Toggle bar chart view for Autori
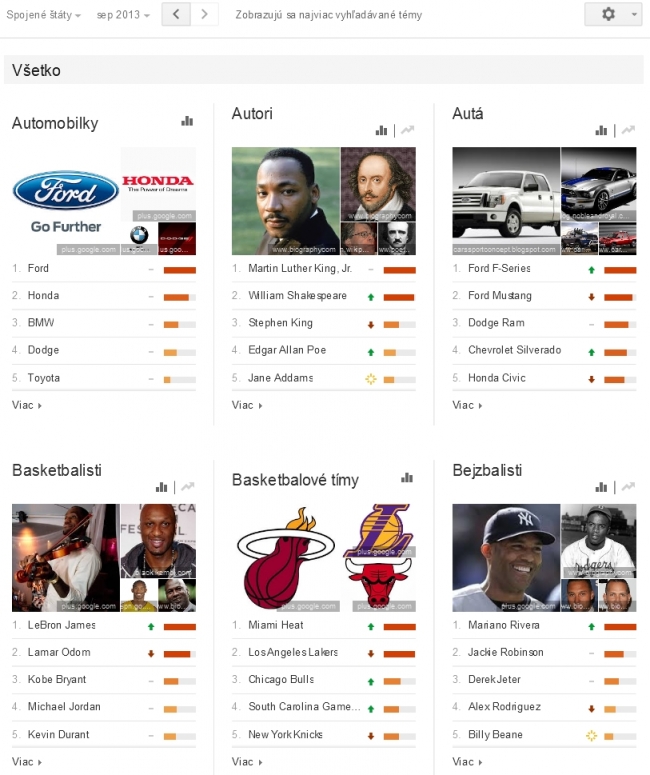The width and height of the screenshot is (650, 775). coord(381,130)
